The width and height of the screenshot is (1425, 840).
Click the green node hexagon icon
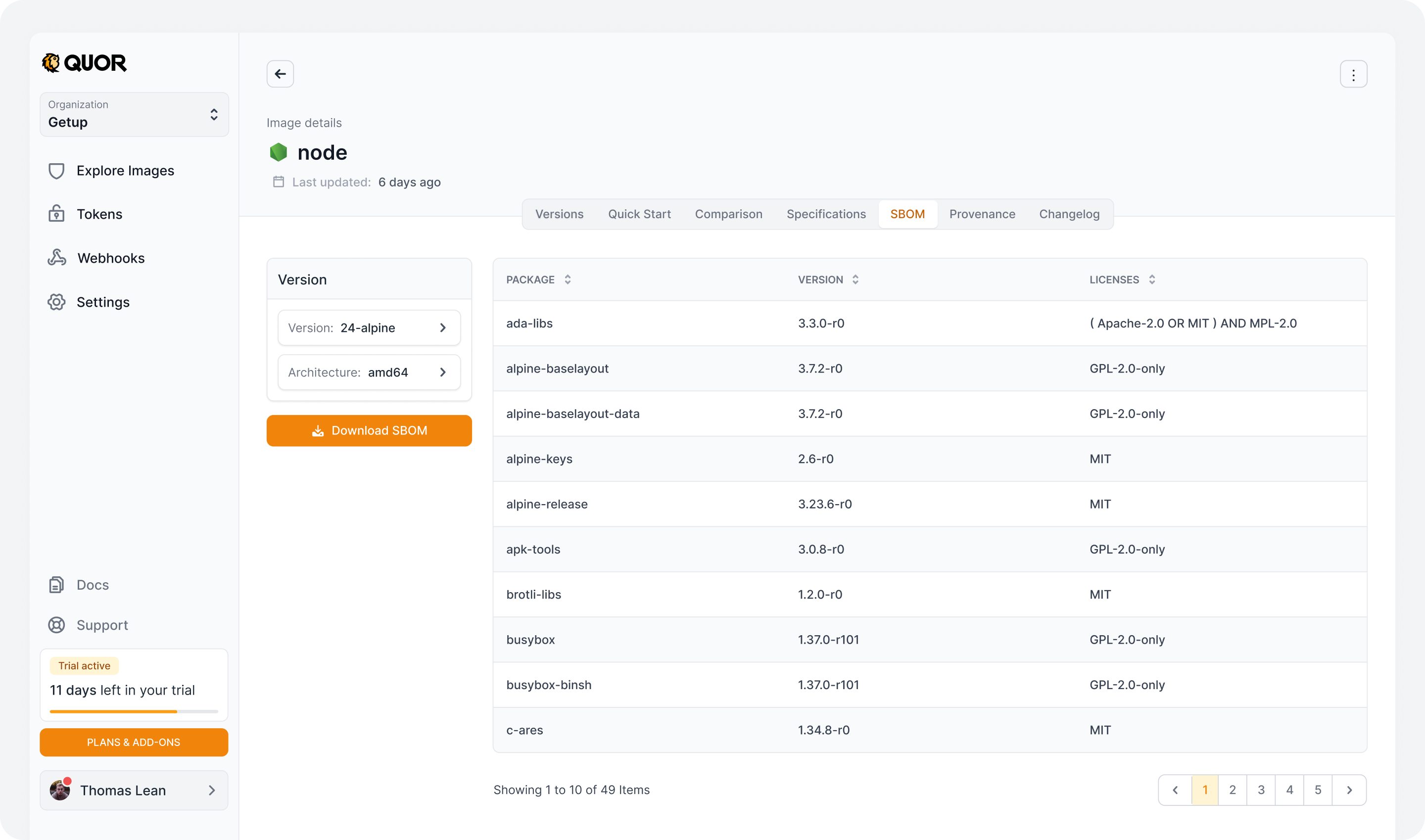[x=278, y=152]
